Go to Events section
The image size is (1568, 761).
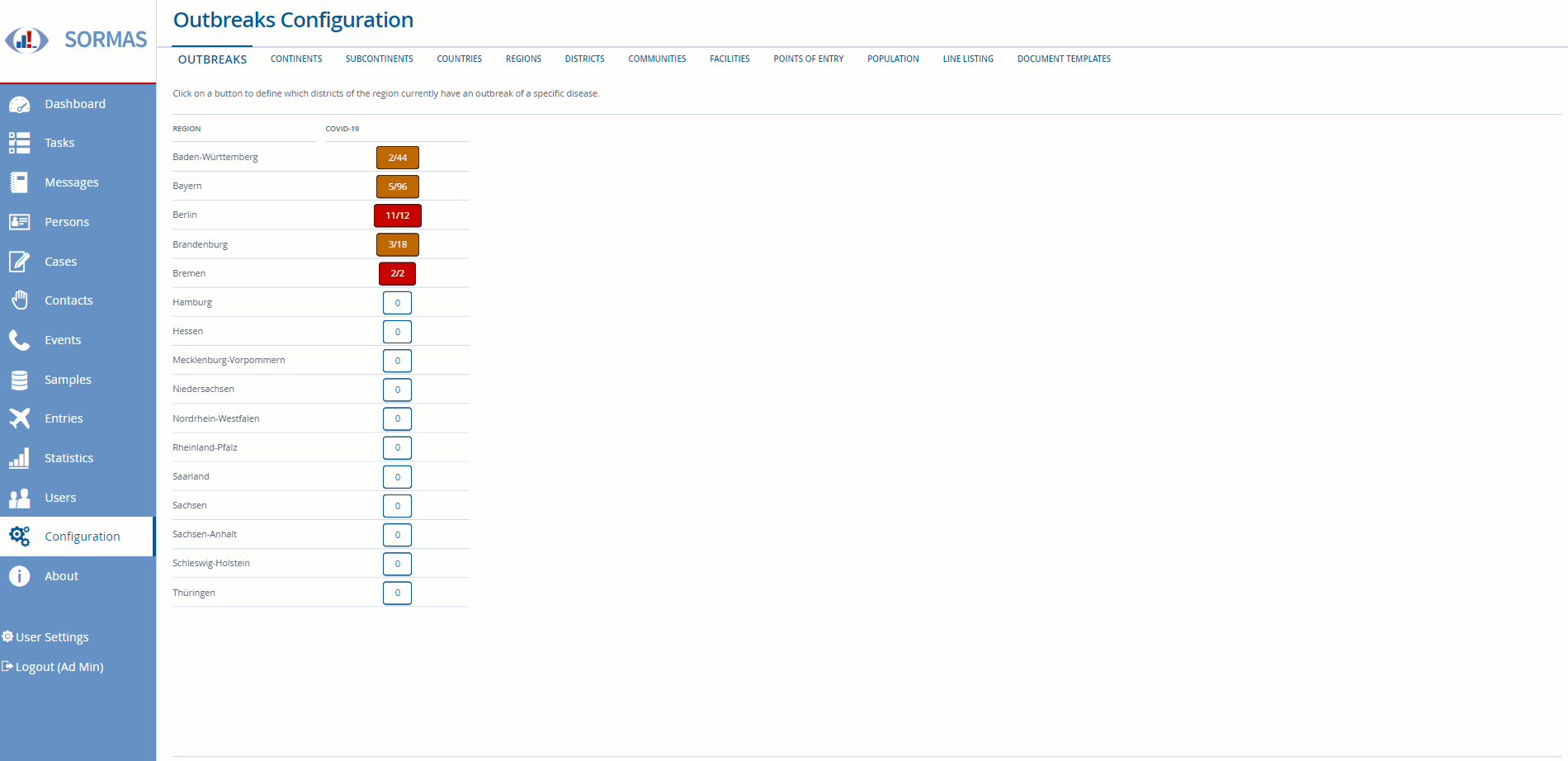63,340
